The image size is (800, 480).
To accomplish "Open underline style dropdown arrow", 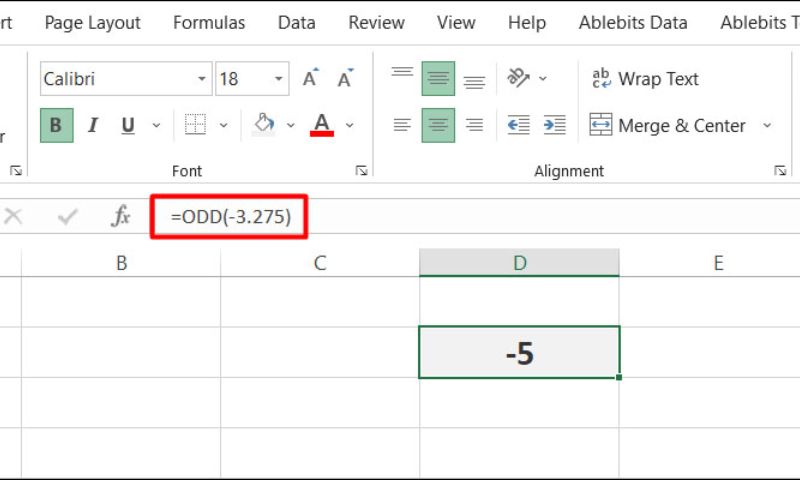I will click(x=156, y=125).
